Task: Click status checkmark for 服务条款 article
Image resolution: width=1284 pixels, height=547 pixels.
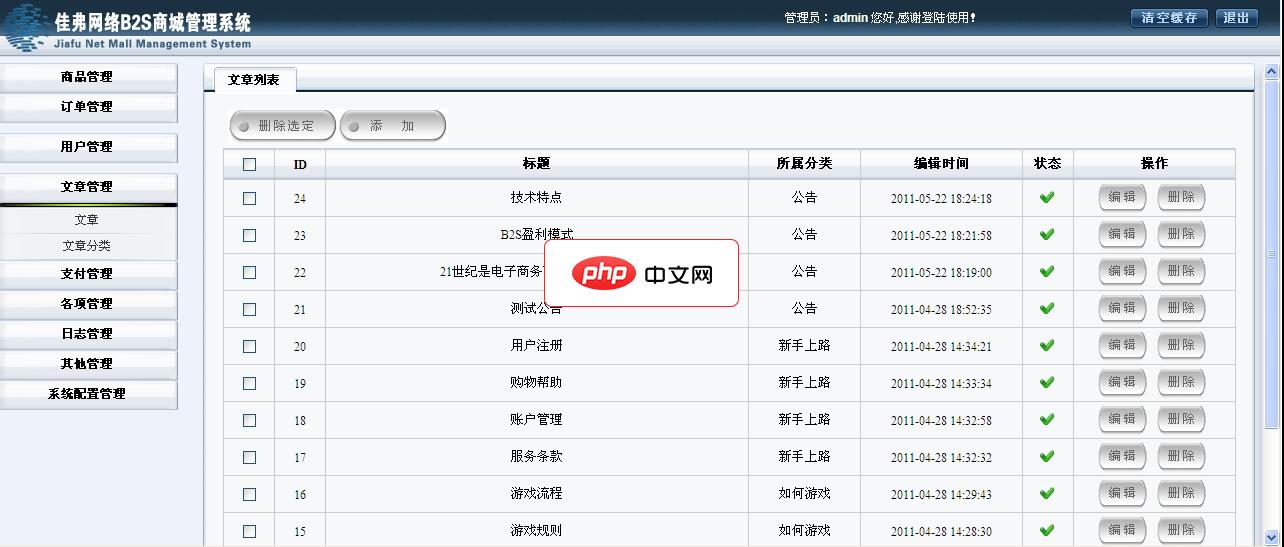Action: [x=1047, y=456]
